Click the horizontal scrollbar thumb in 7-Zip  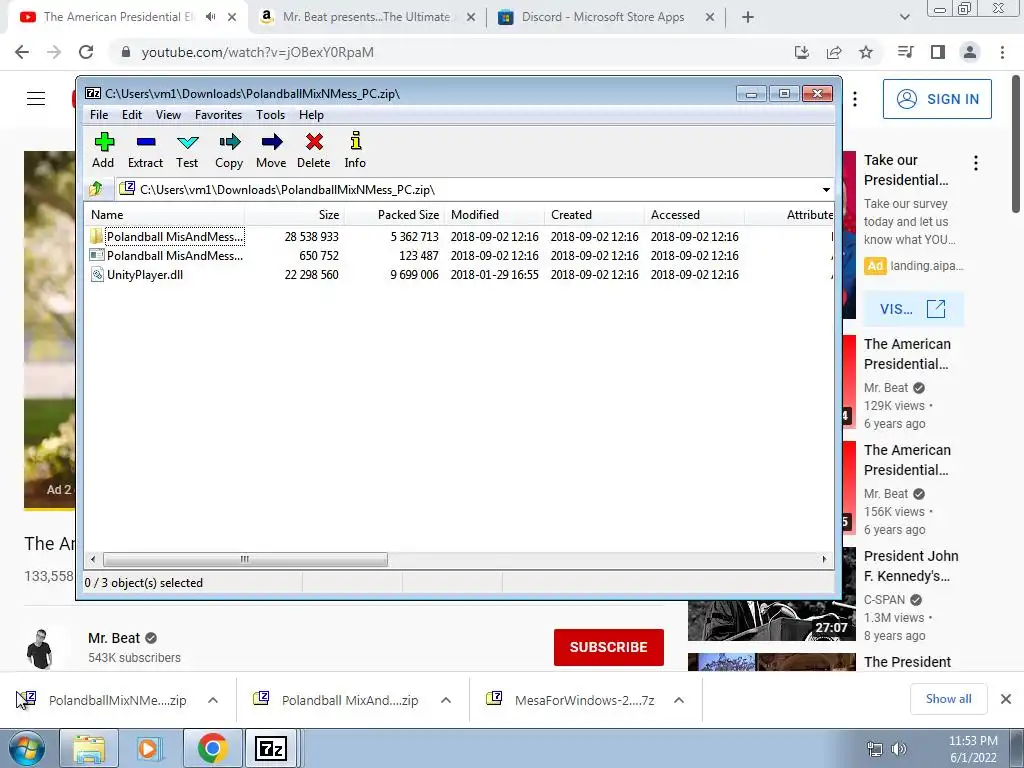point(245,559)
